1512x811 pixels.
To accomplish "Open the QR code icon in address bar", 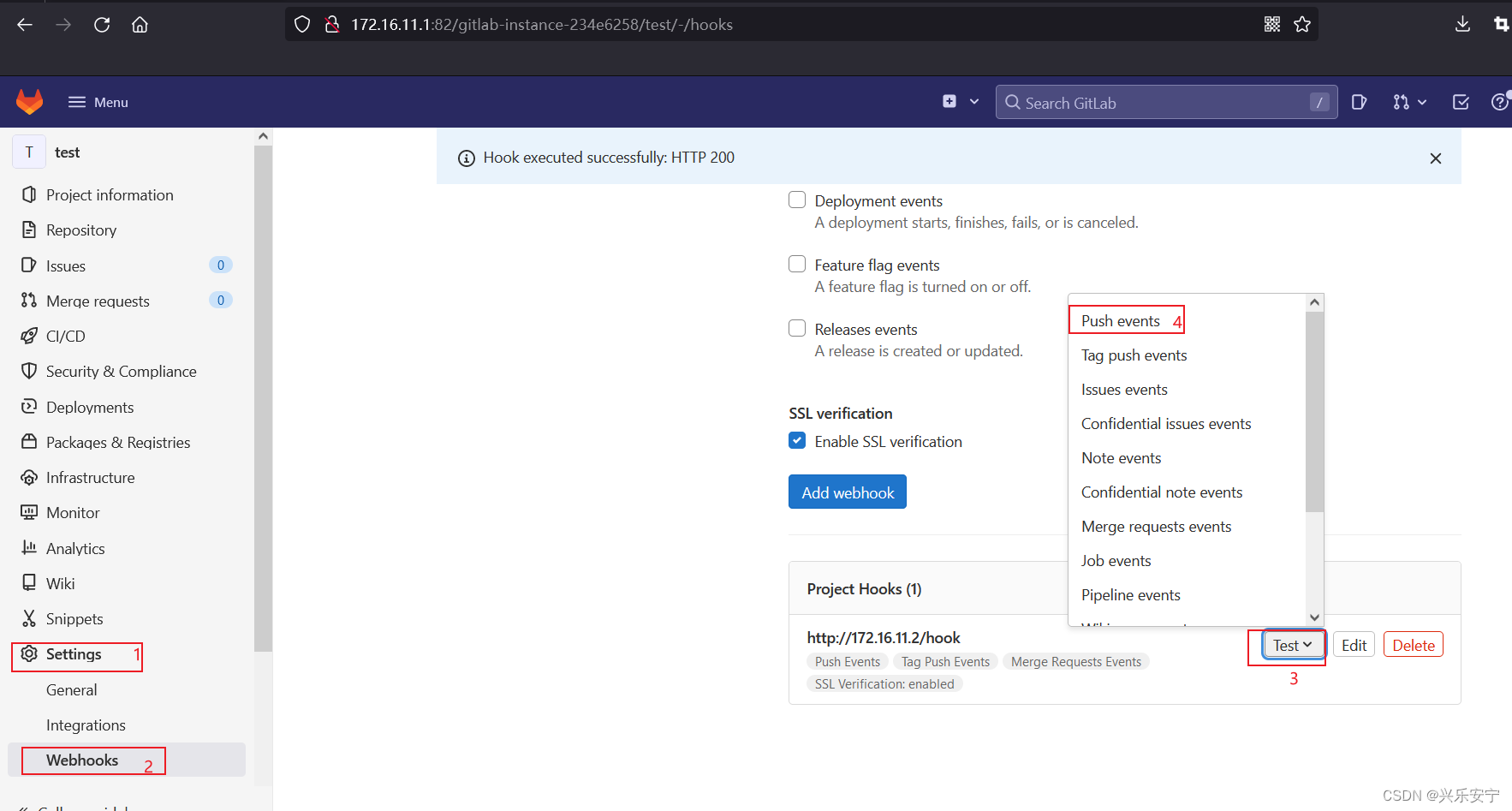I will coord(1272,24).
